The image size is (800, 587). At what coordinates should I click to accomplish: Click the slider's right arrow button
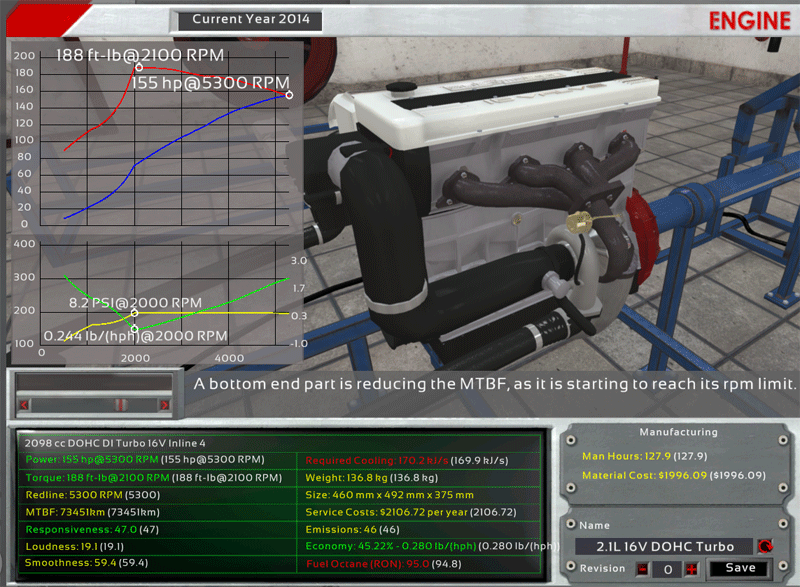pyautogui.click(x=164, y=404)
